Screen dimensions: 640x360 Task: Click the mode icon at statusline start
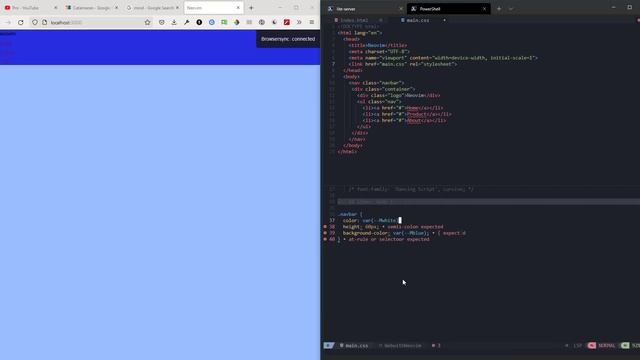point(328,346)
